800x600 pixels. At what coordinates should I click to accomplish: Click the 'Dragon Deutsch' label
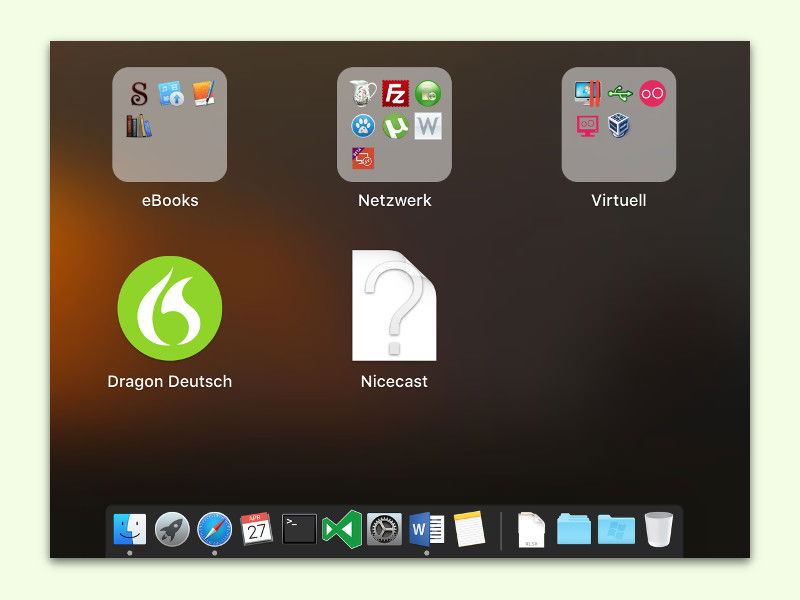pyautogui.click(x=170, y=382)
